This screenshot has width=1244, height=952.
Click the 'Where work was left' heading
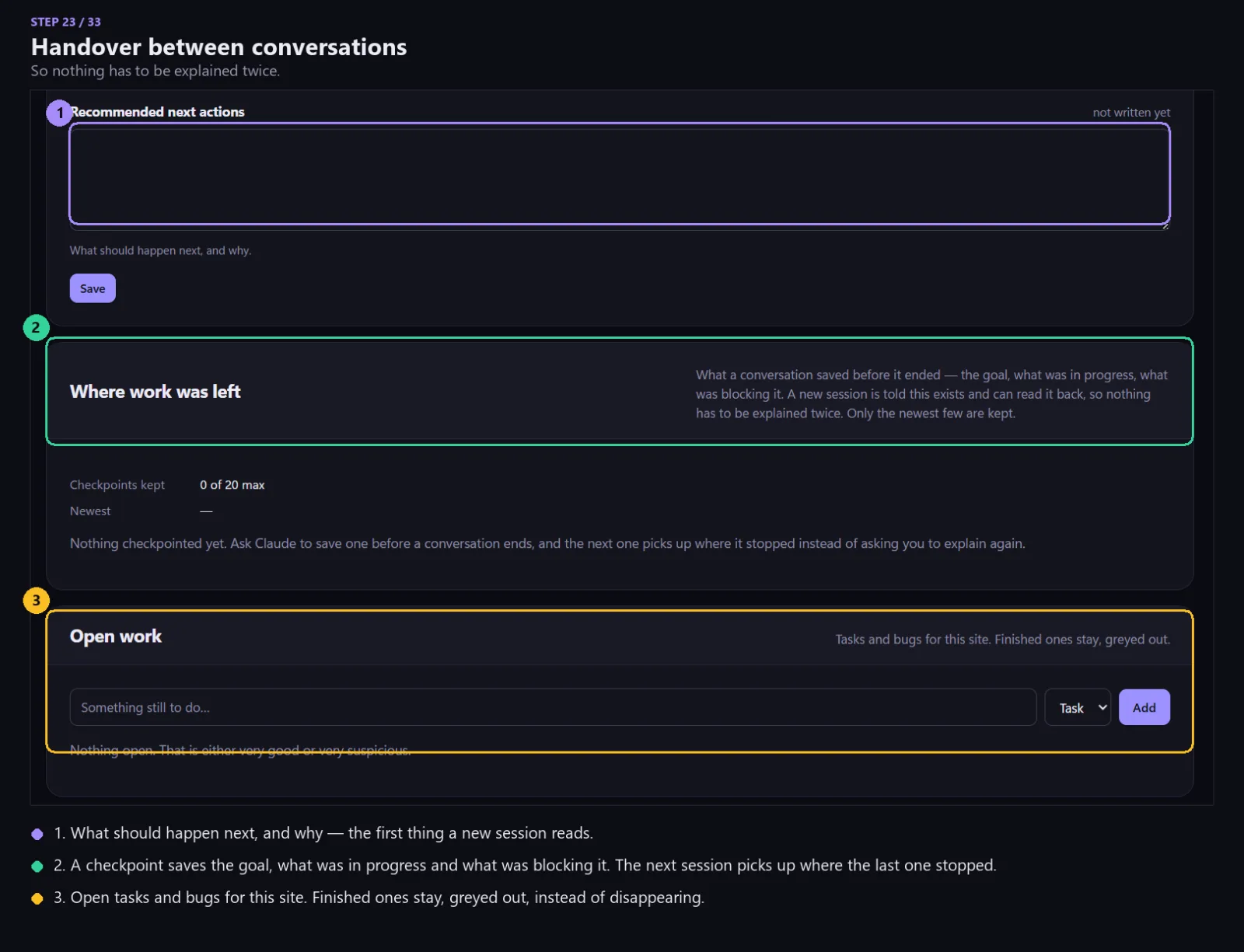pyautogui.click(x=155, y=392)
